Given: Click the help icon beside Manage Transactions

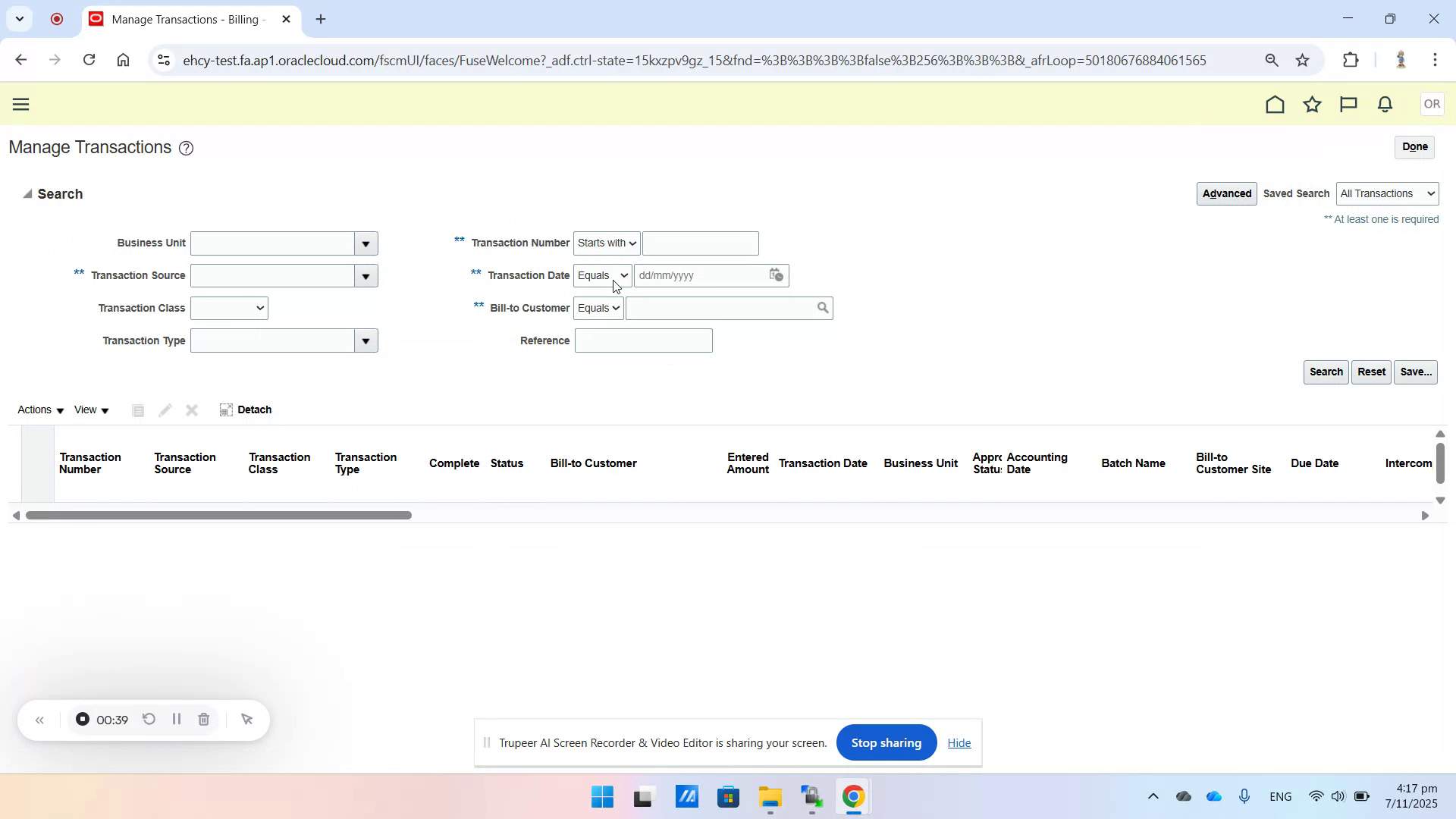Looking at the screenshot, I should [186, 148].
